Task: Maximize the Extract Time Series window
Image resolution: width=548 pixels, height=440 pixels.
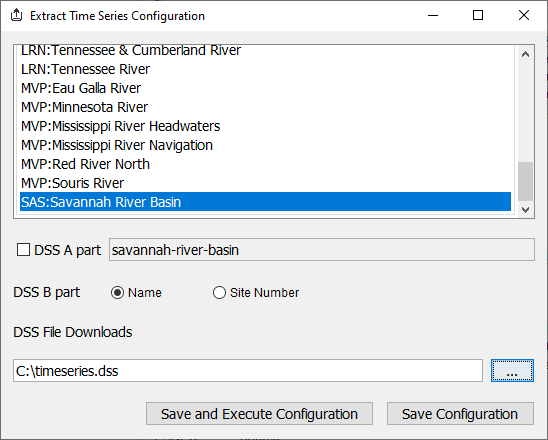Action: (x=478, y=15)
